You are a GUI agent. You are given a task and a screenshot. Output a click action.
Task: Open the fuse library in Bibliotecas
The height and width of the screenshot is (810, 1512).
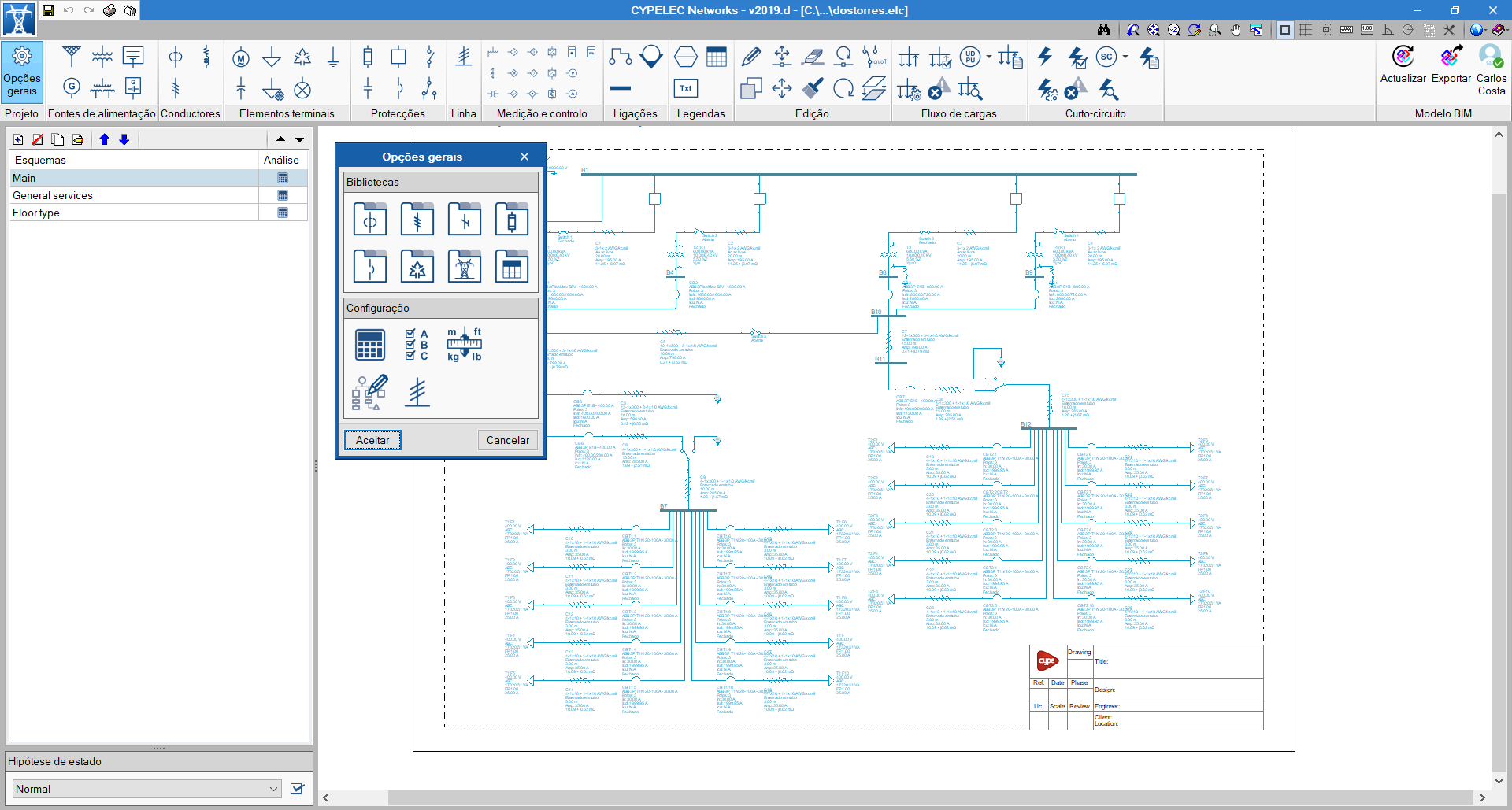point(512,219)
